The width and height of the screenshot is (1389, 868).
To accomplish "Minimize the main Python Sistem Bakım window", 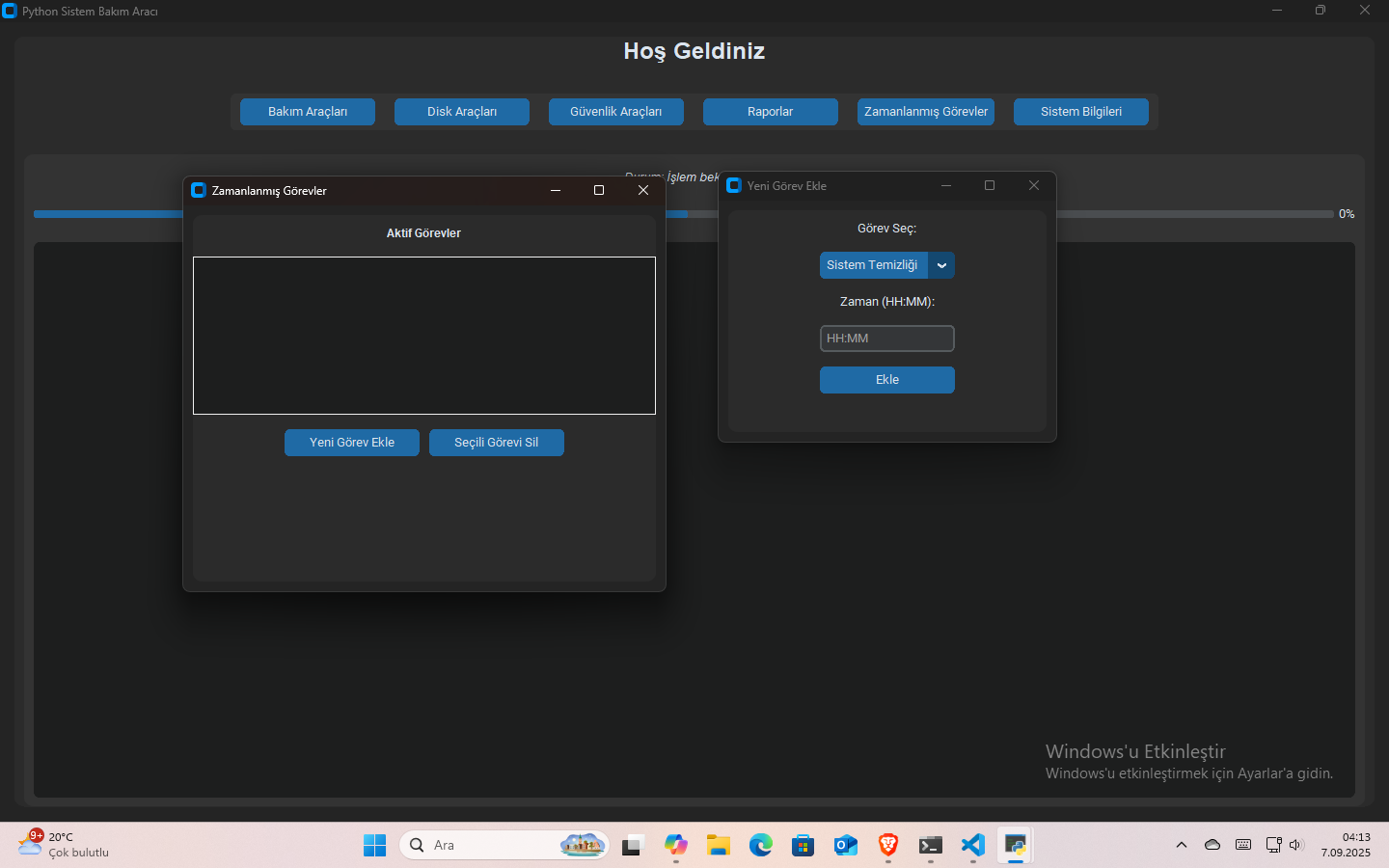I will 1277,11.
